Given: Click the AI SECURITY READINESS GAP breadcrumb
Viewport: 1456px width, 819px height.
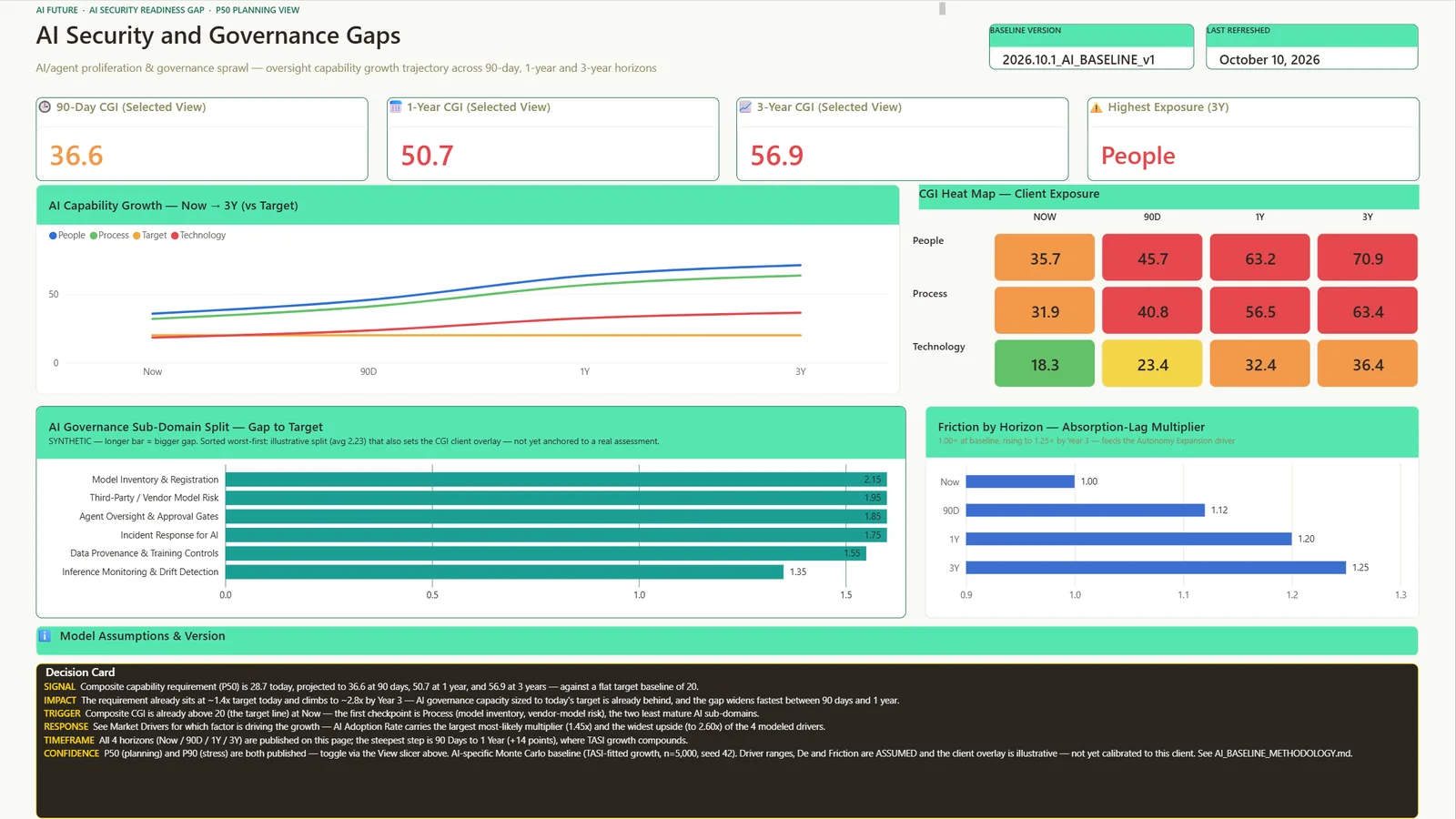Looking at the screenshot, I should tap(147, 10).
